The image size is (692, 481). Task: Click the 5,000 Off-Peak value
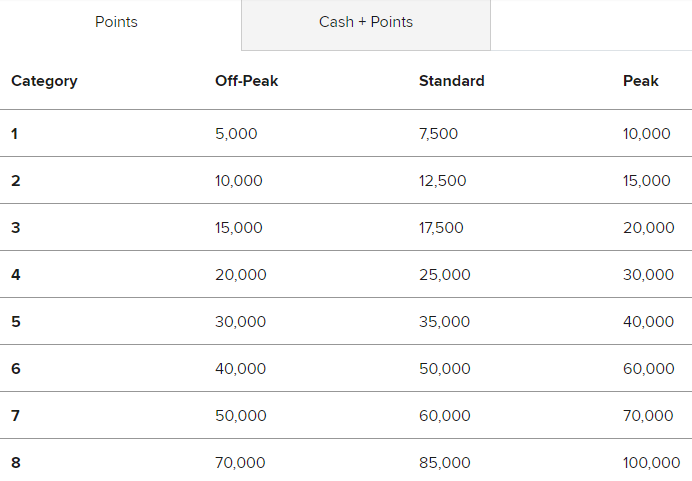click(x=236, y=134)
